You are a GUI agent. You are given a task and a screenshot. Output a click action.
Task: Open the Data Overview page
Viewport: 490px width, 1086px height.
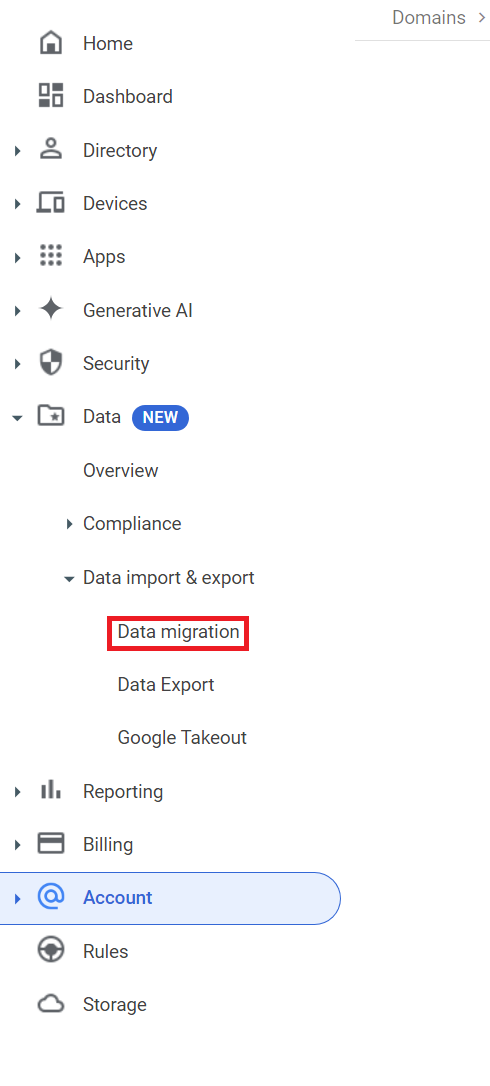(x=121, y=470)
